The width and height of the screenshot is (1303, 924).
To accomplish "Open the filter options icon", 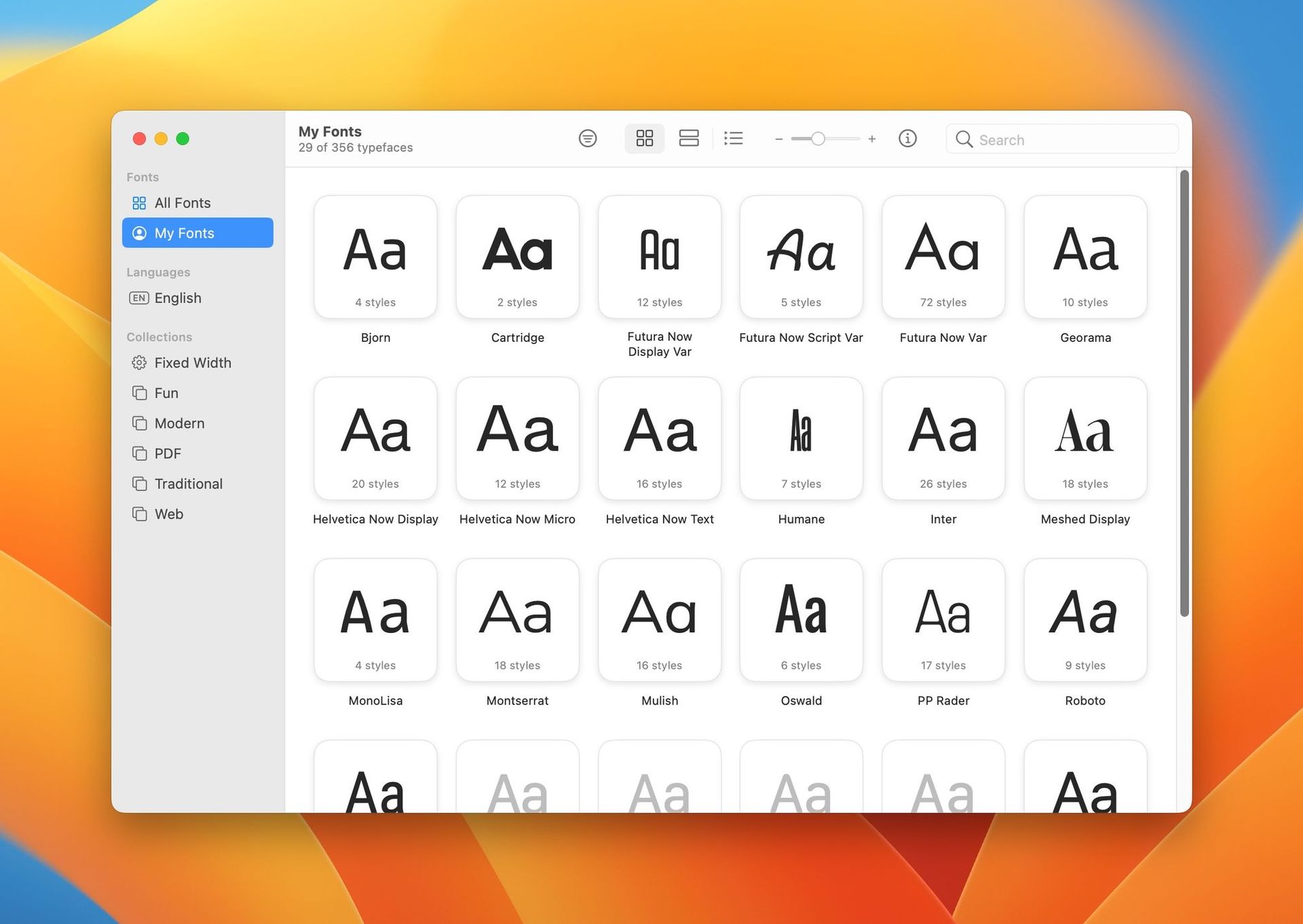I will 588,138.
